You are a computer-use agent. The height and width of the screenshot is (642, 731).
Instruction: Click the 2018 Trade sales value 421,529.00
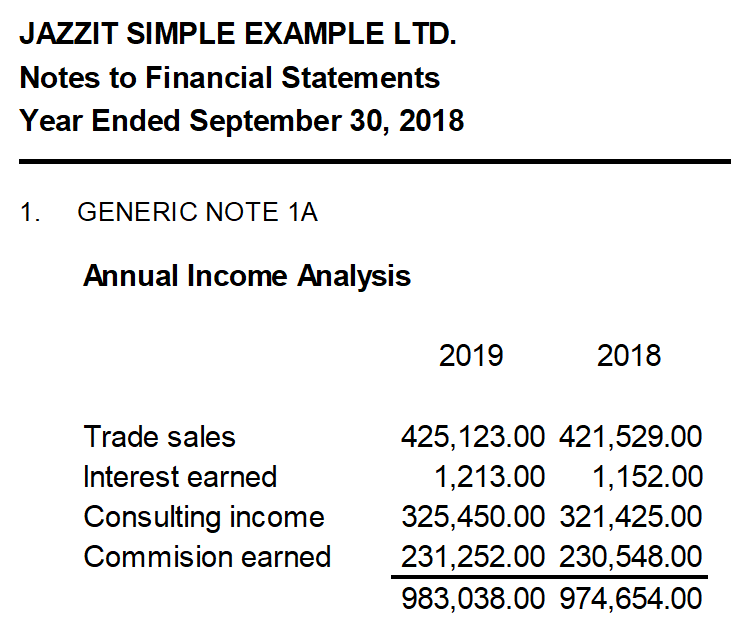(x=631, y=437)
